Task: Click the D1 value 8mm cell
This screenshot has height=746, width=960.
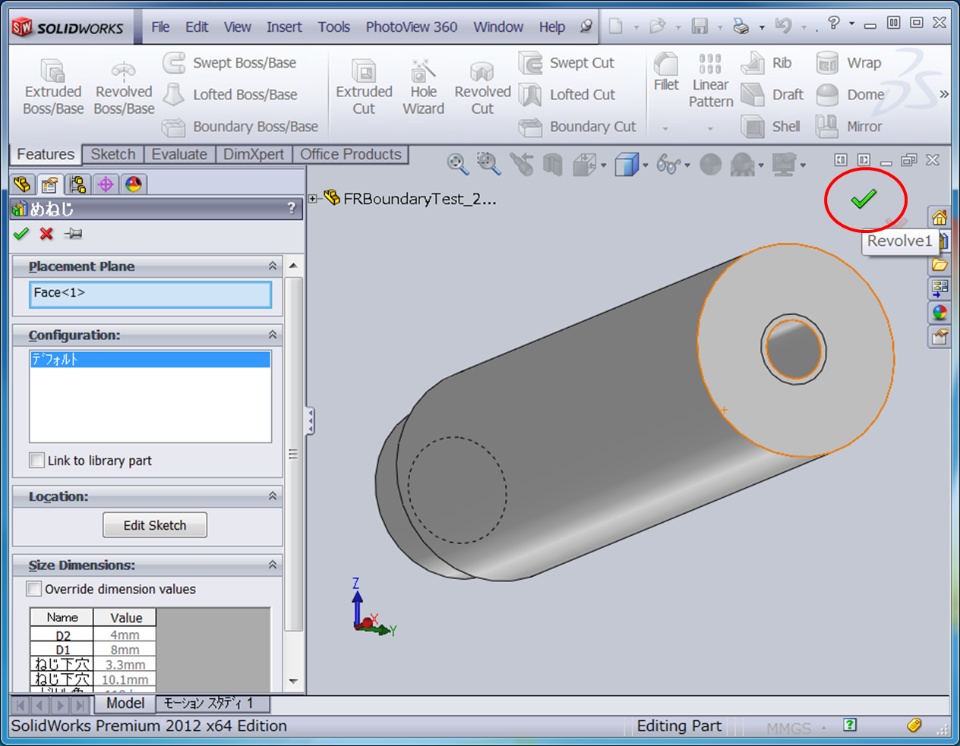Action: [124, 649]
